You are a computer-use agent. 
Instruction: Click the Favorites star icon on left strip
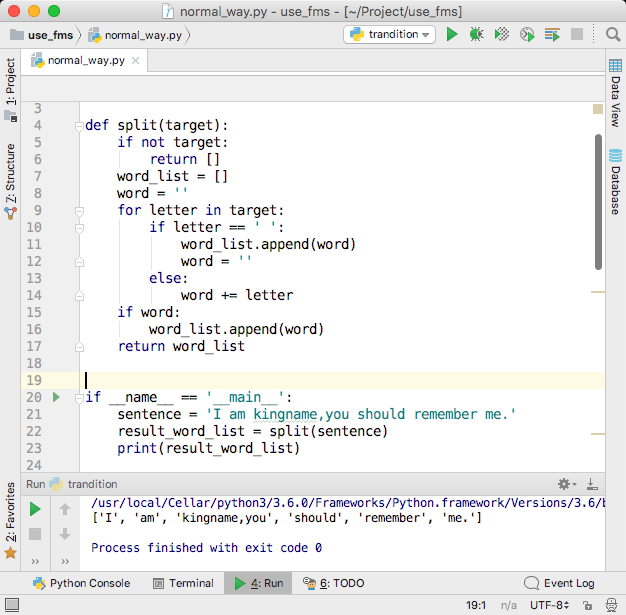(x=10, y=553)
